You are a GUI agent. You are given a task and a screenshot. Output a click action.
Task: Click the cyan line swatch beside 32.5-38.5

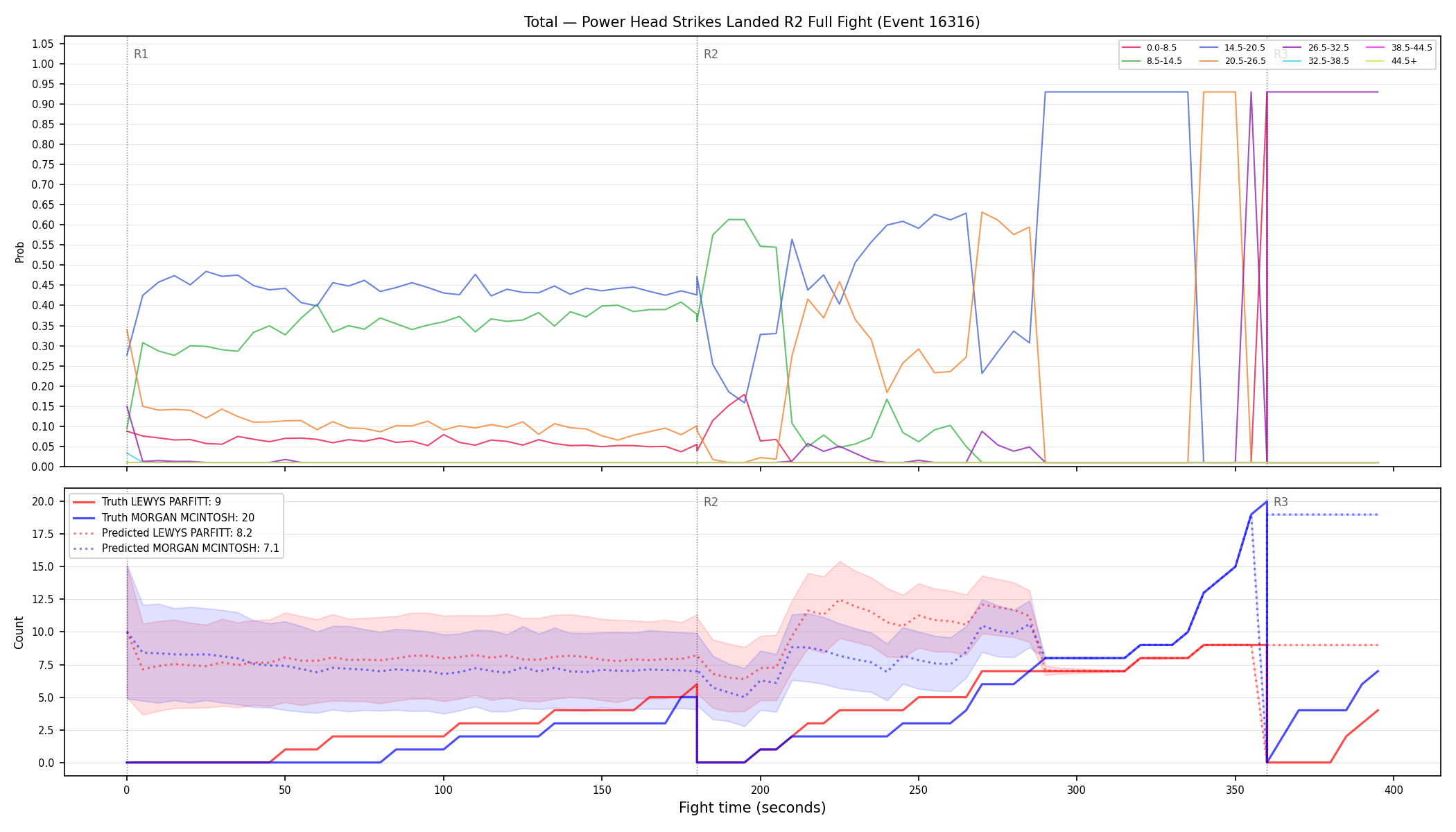1292,61
